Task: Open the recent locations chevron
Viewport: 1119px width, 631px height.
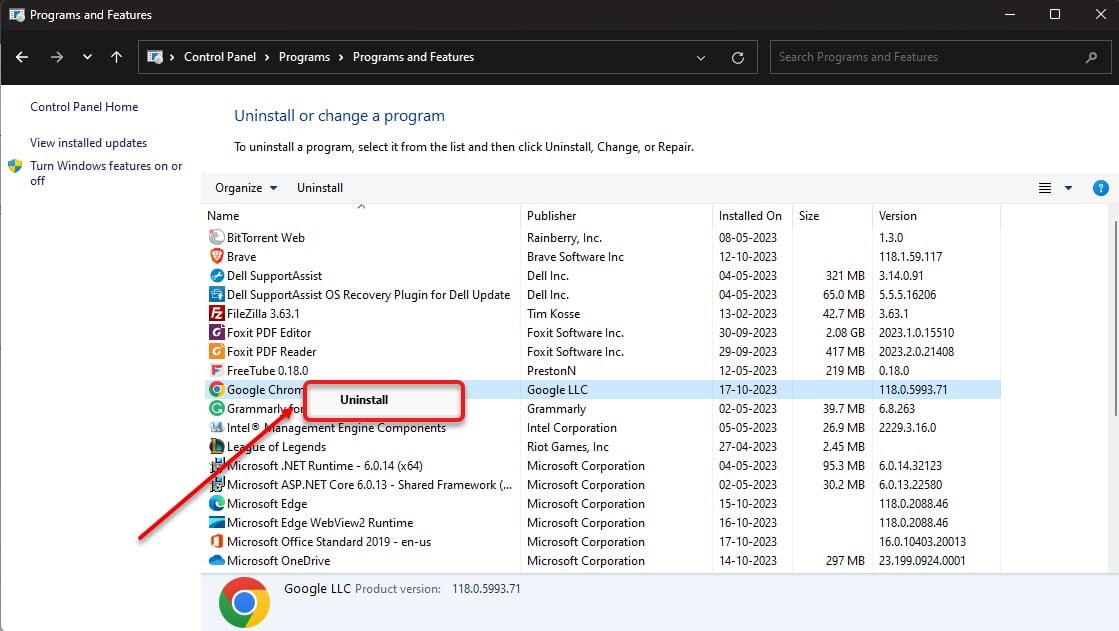Action: coord(87,57)
